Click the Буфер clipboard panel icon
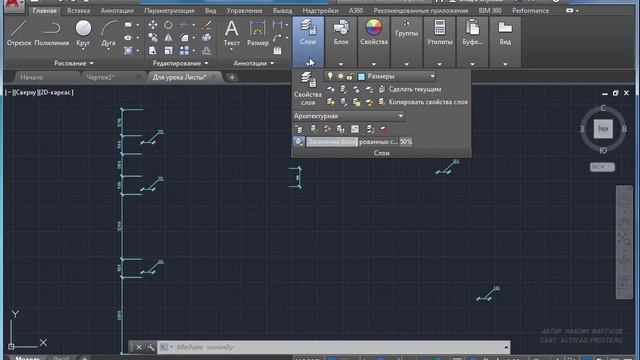This screenshot has height=360, width=640. (472, 33)
